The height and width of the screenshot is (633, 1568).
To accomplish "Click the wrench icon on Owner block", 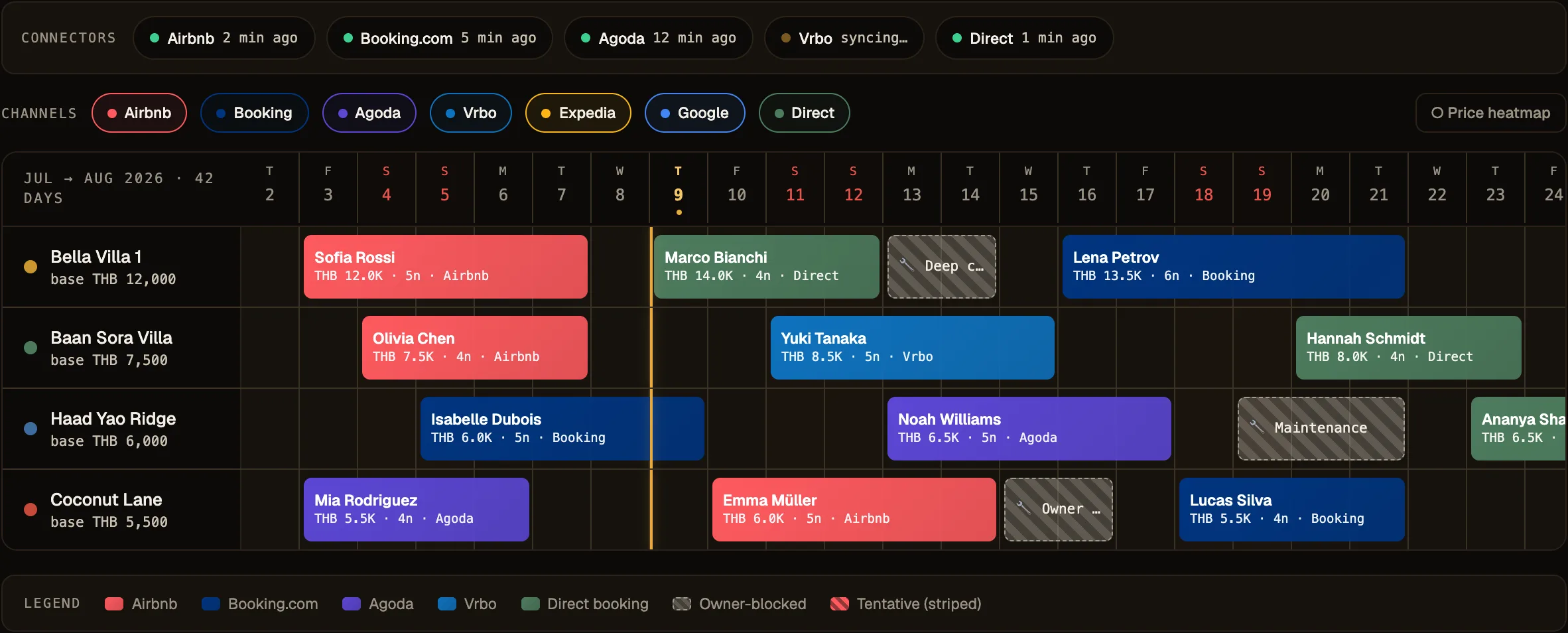I will pos(1023,507).
